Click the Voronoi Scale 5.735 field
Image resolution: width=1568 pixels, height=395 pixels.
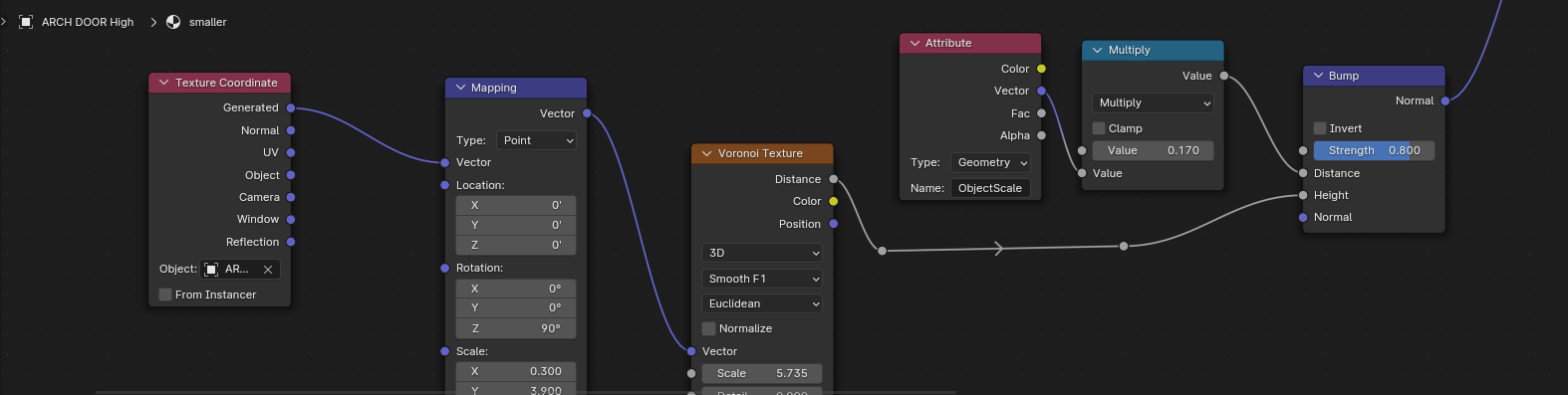pos(762,373)
